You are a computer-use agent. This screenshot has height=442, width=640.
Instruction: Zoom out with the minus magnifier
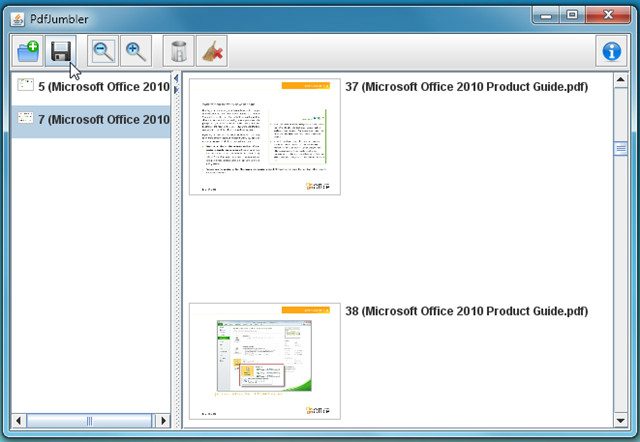[x=103, y=51]
